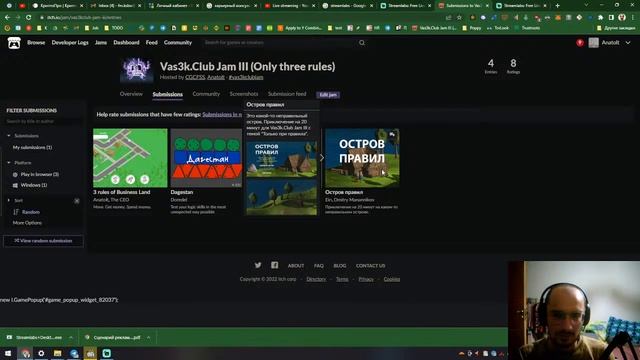Open itch.io Facebook icon in footer
The height and width of the screenshot is (360, 640).
[275, 265]
